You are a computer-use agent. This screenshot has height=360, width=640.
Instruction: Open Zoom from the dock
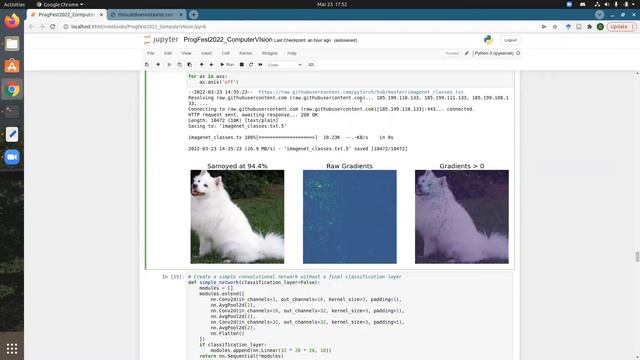click(x=12, y=157)
